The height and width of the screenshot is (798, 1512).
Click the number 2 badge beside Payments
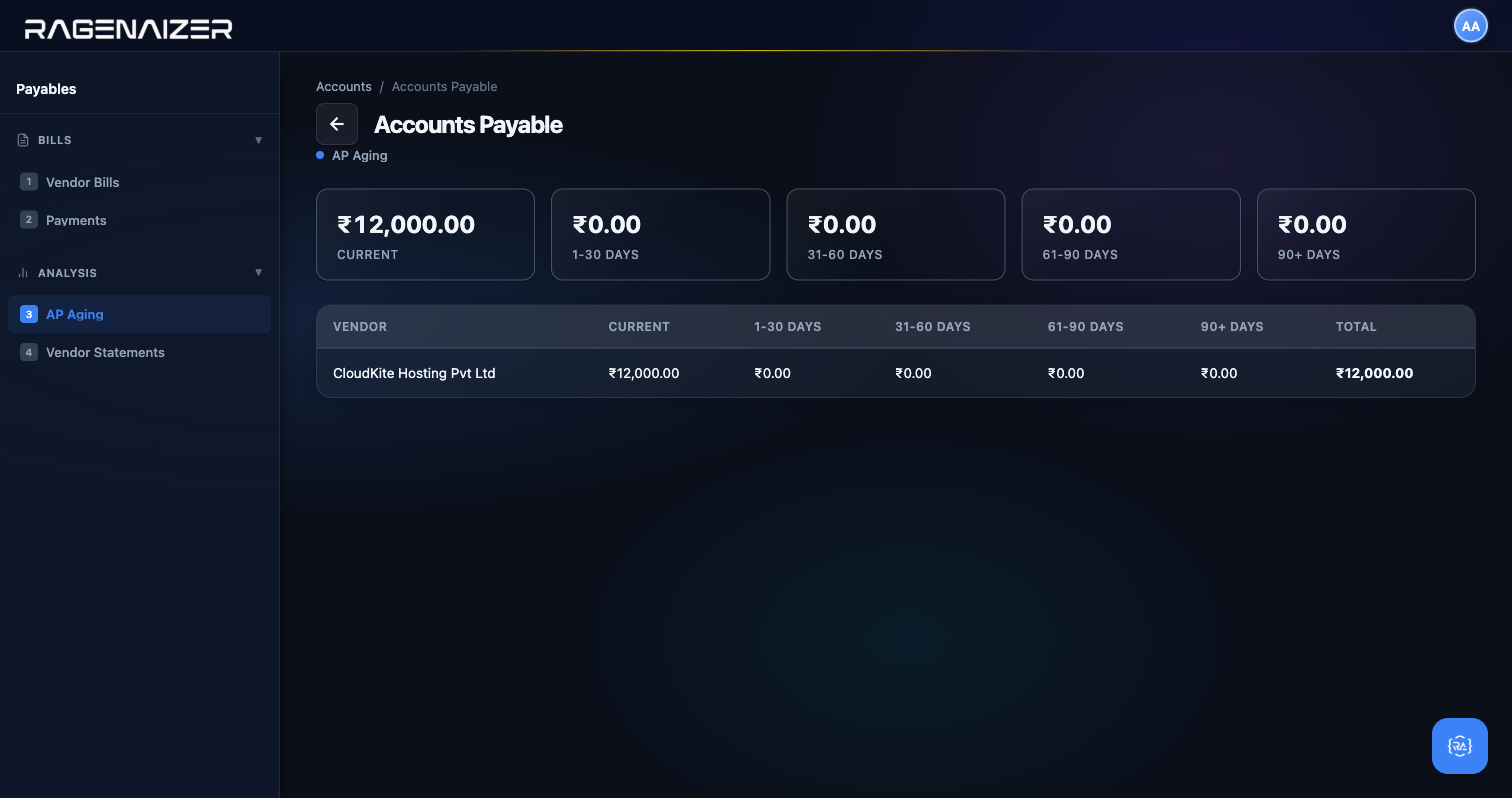[29, 220]
